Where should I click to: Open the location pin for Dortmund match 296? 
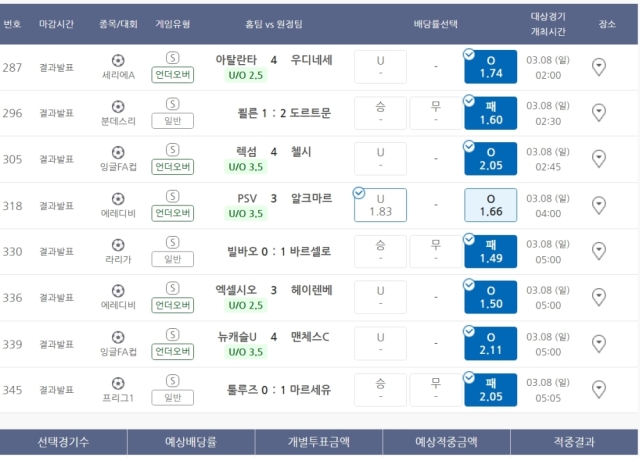599,113
